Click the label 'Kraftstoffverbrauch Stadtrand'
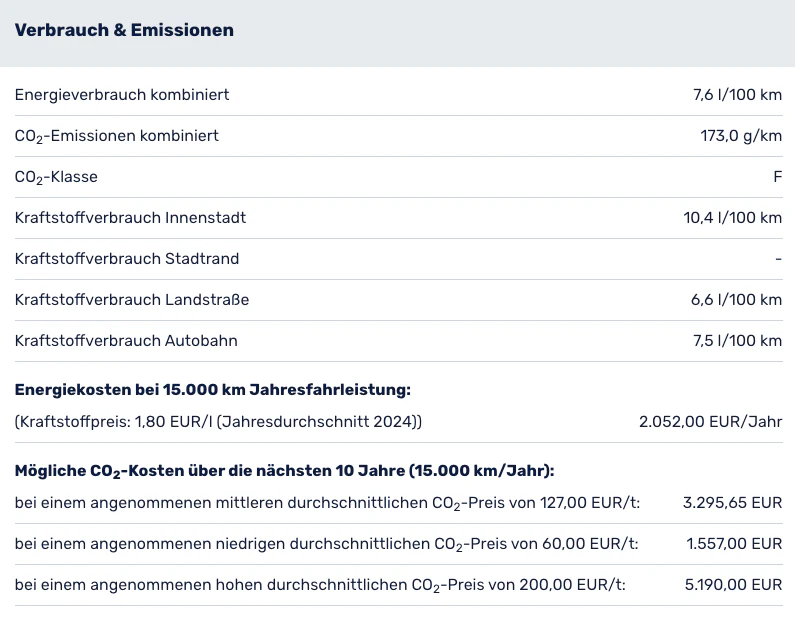 [x=127, y=259]
